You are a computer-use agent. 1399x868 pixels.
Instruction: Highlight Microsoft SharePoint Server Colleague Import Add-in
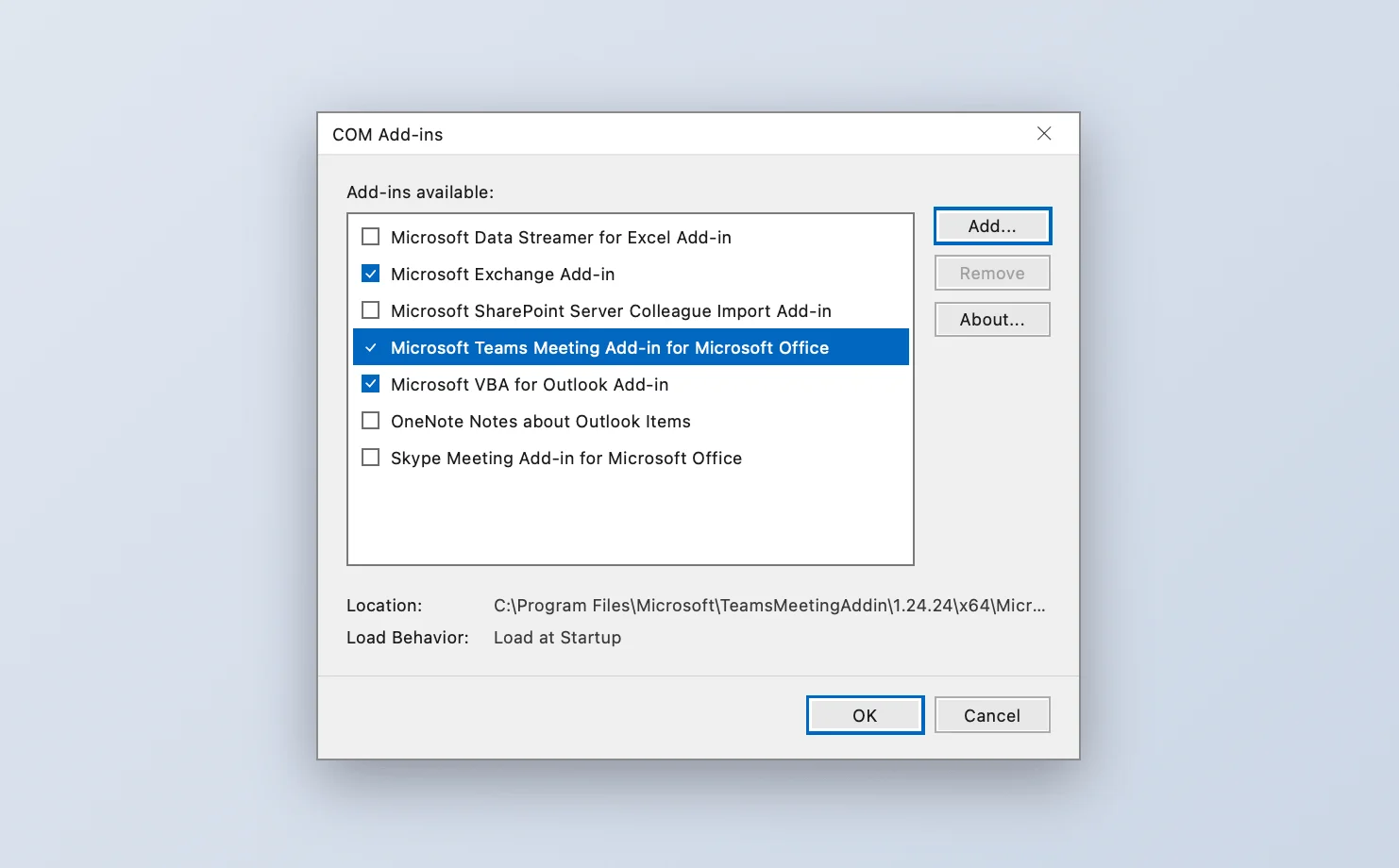point(611,311)
